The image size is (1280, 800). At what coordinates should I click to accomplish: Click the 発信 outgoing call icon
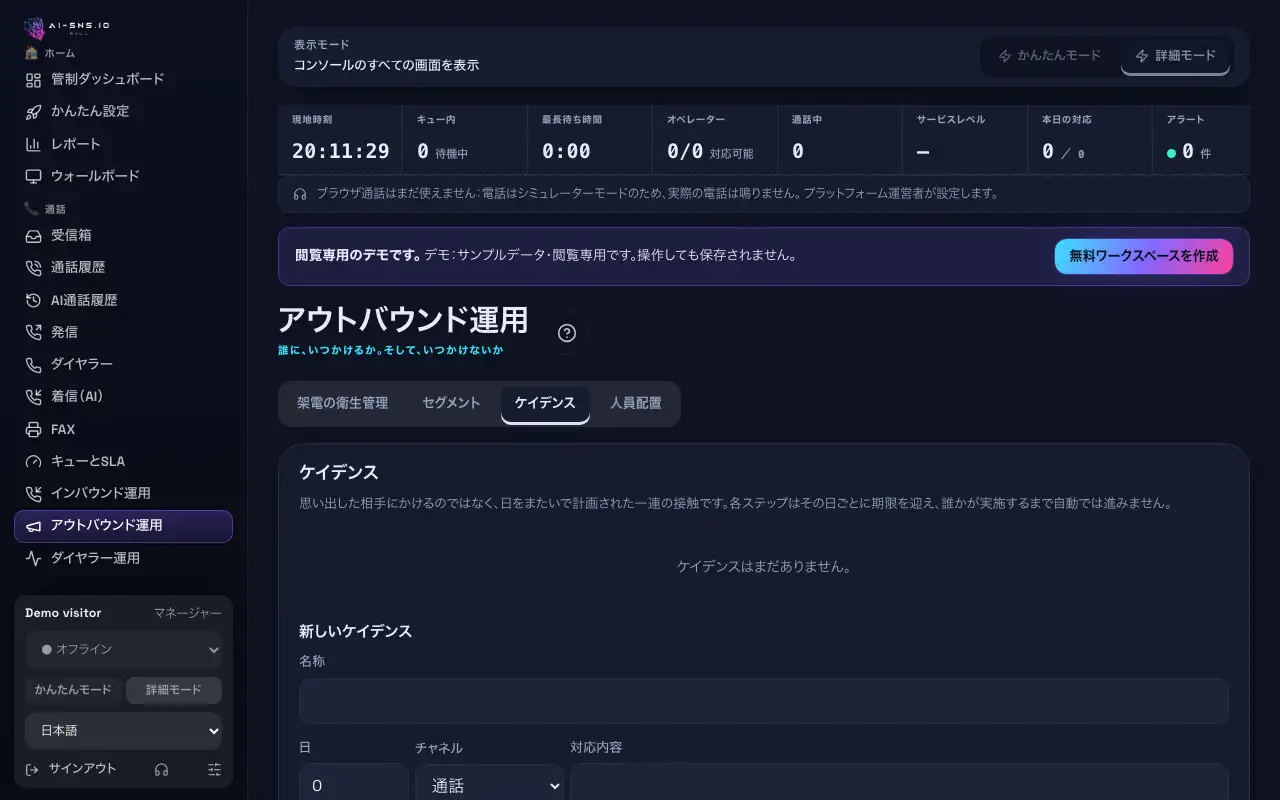tap(33, 332)
